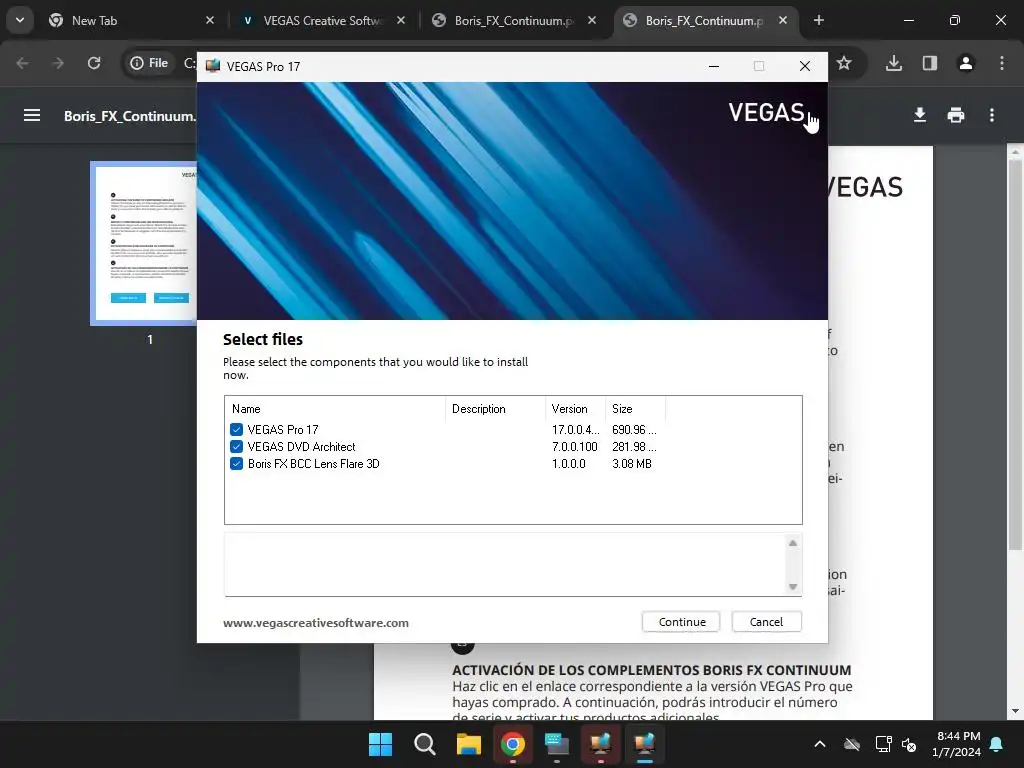This screenshot has width=1024, height=768.
Task: Open File Explorer from taskbar
Action: point(469,744)
